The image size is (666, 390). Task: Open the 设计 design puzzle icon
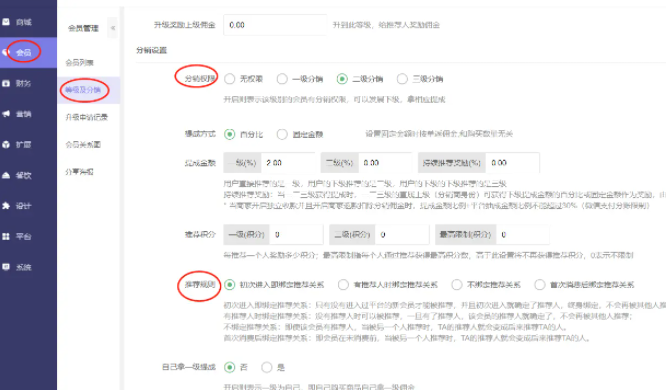point(6,206)
